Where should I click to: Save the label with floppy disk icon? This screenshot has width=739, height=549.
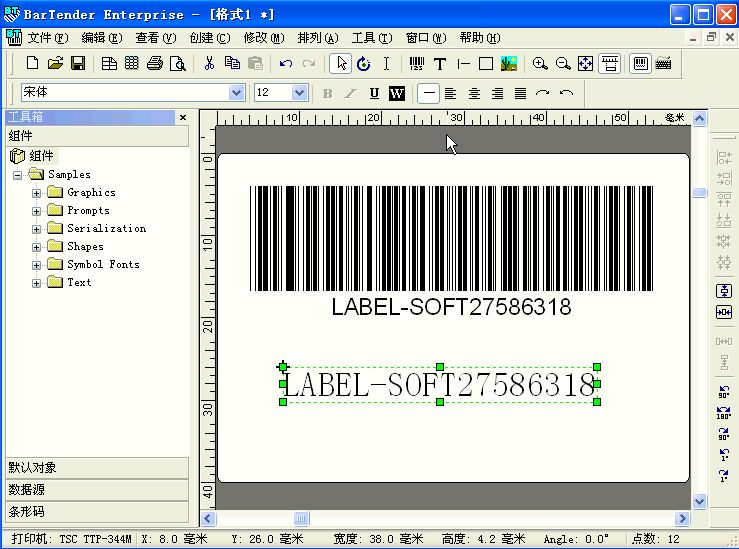point(78,63)
